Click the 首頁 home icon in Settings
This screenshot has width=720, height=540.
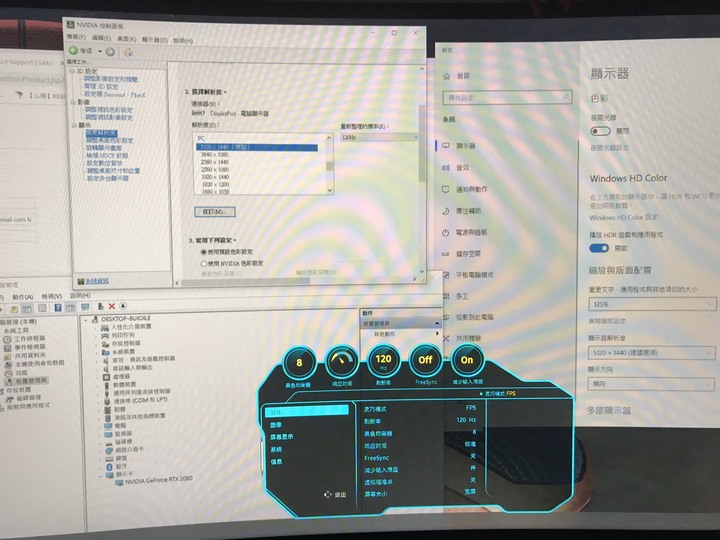(446, 76)
